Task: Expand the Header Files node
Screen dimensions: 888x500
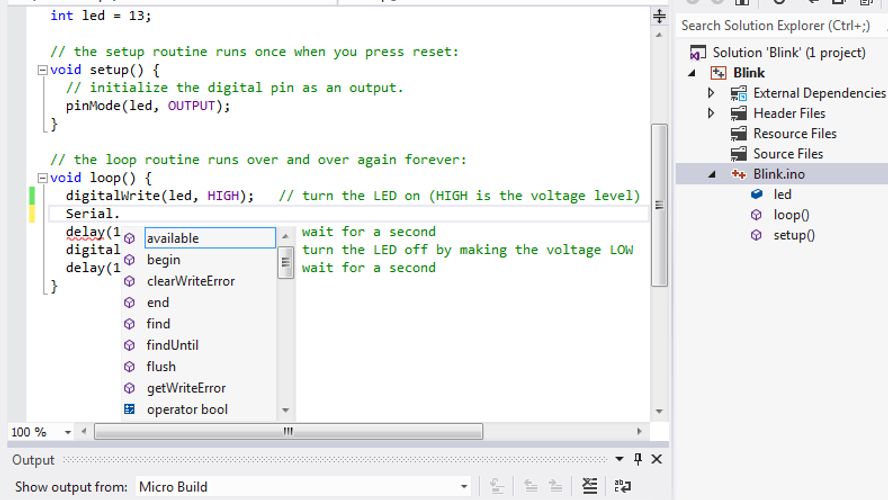Action: tap(711, 113)
